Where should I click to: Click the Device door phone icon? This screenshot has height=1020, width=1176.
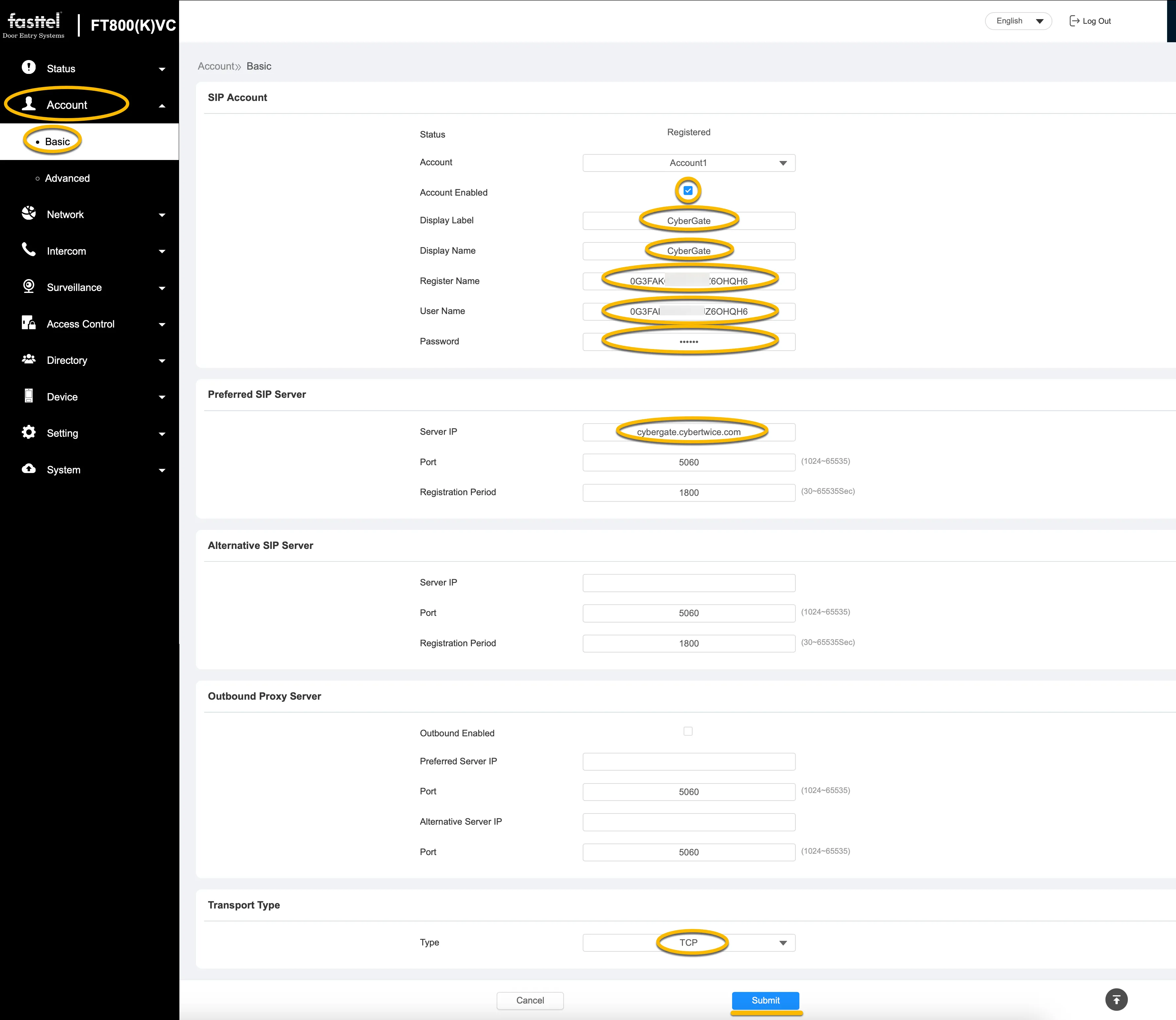tap(28, 396)
